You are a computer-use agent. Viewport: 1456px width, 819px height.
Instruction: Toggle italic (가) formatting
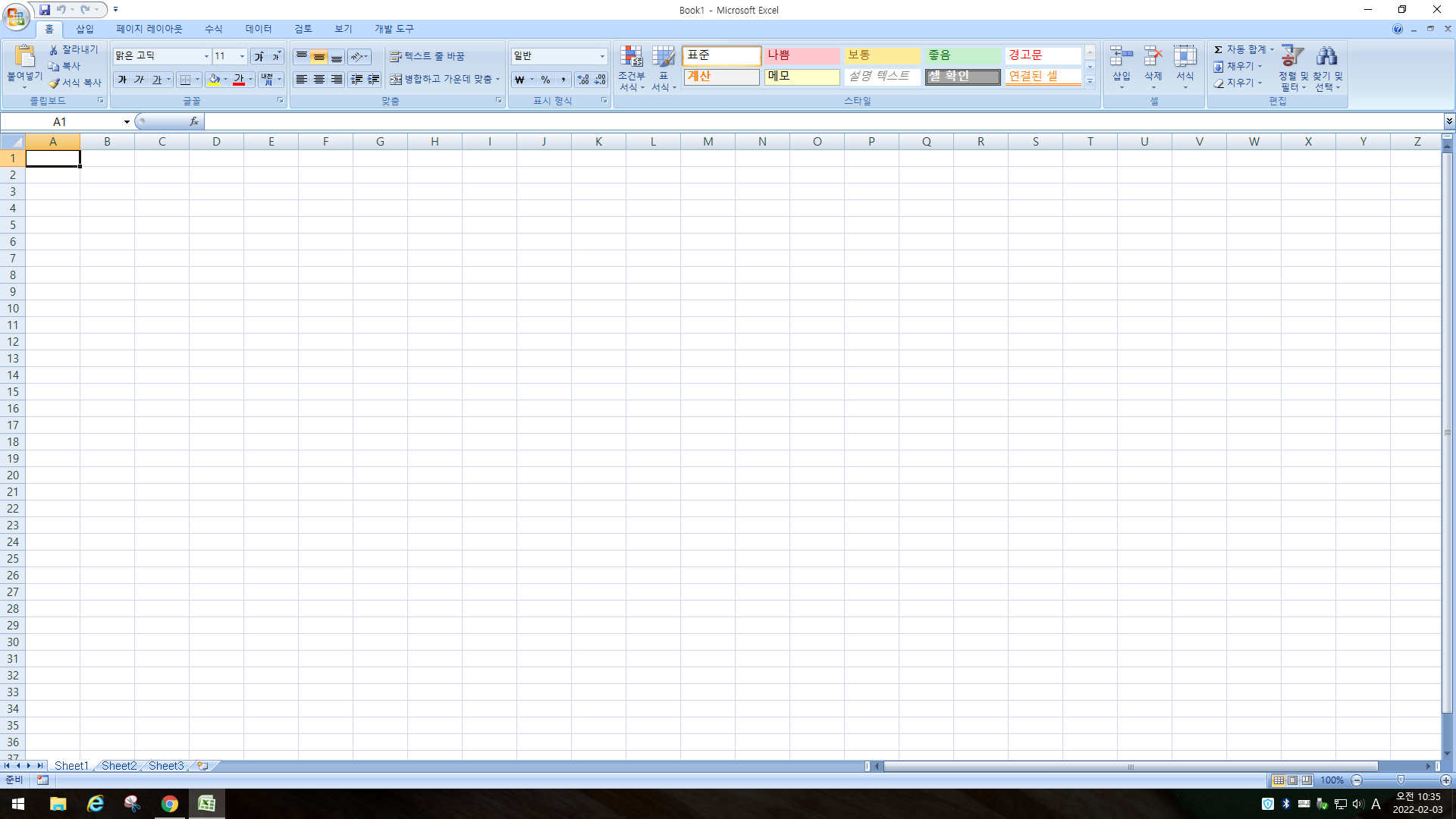[x=139, y=80]
